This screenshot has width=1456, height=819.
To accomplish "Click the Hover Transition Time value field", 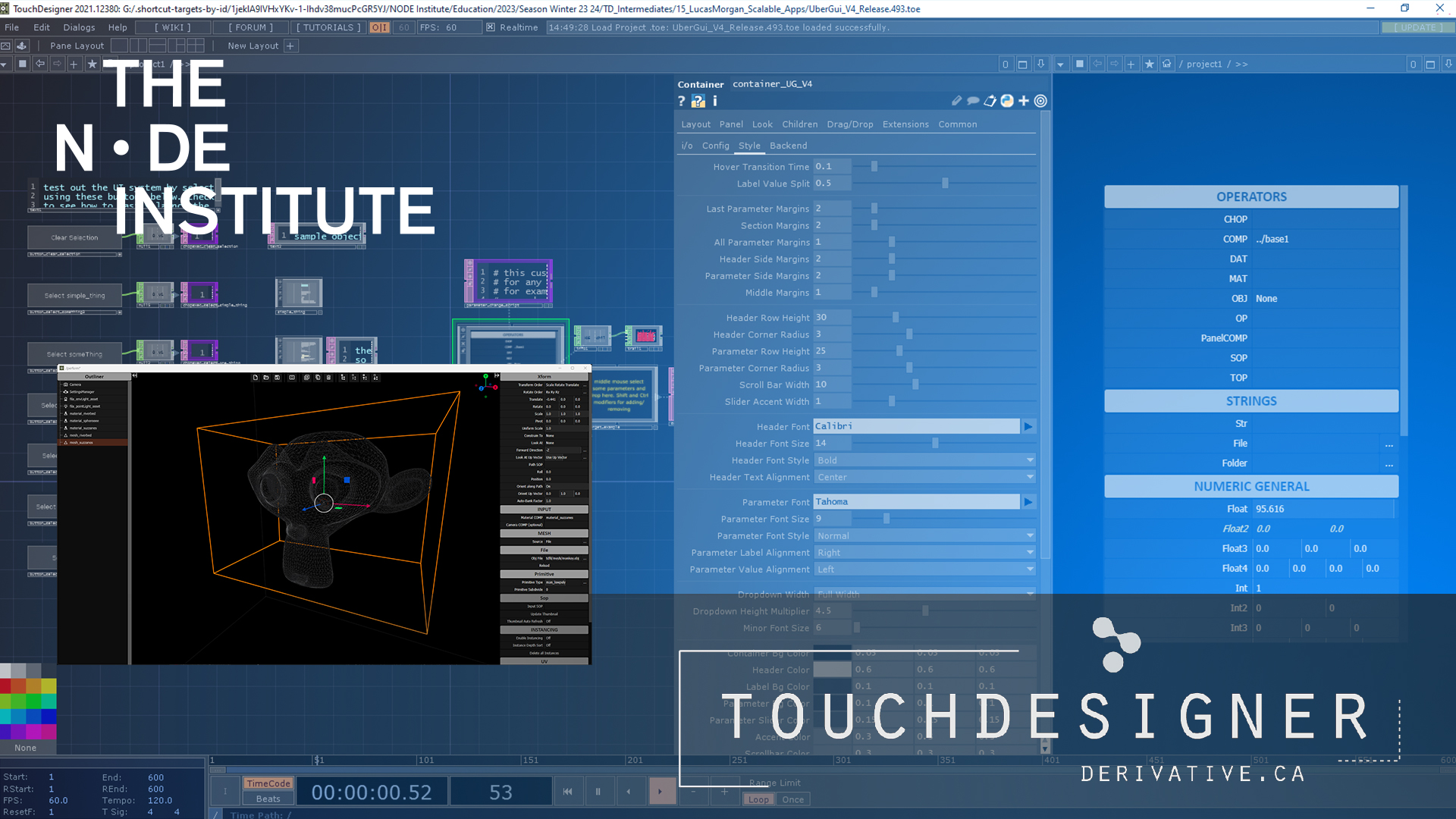I will pyautogui.click(x=832, y=167).
